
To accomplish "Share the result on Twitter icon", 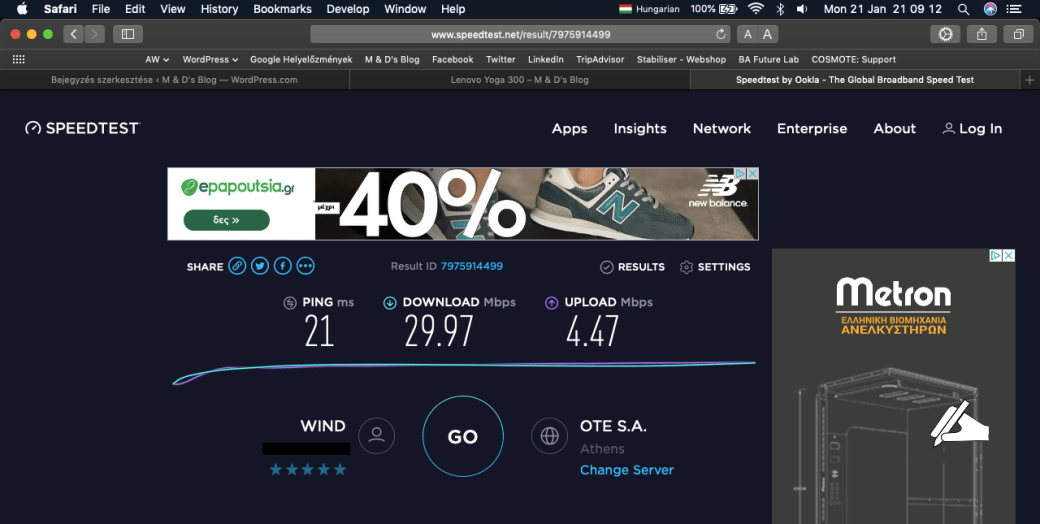I will (x=260, y=266).
